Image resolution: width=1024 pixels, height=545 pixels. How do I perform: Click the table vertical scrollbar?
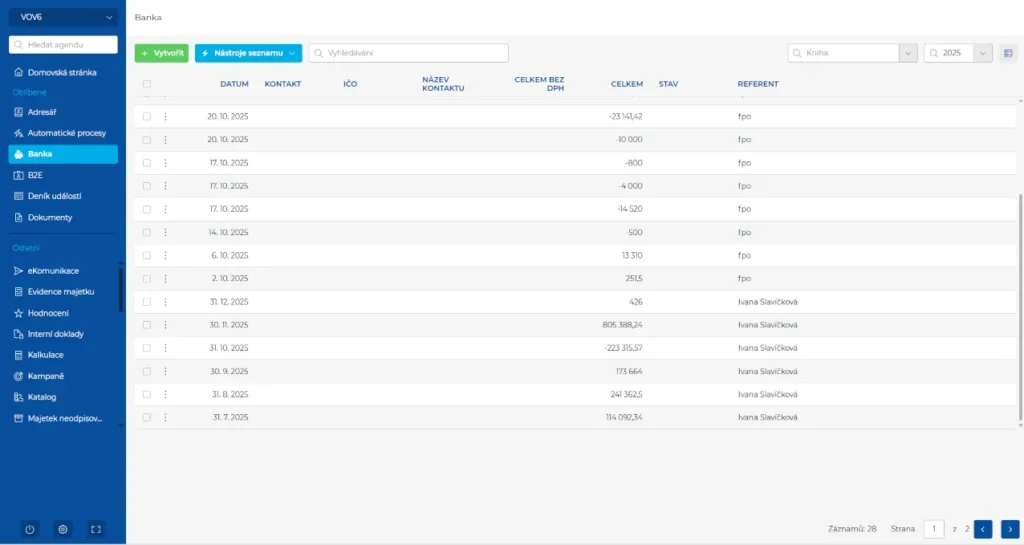(1020, 300)
